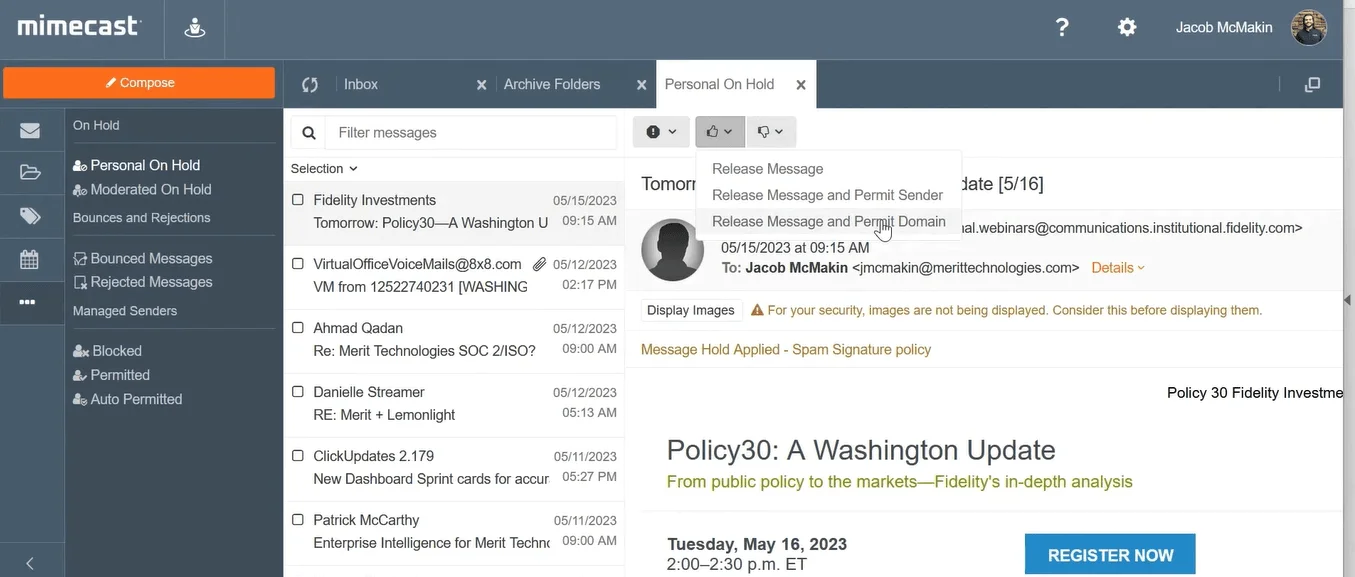Open the calendar icon in sidebar
The image size is (1355, 577).
30,260
